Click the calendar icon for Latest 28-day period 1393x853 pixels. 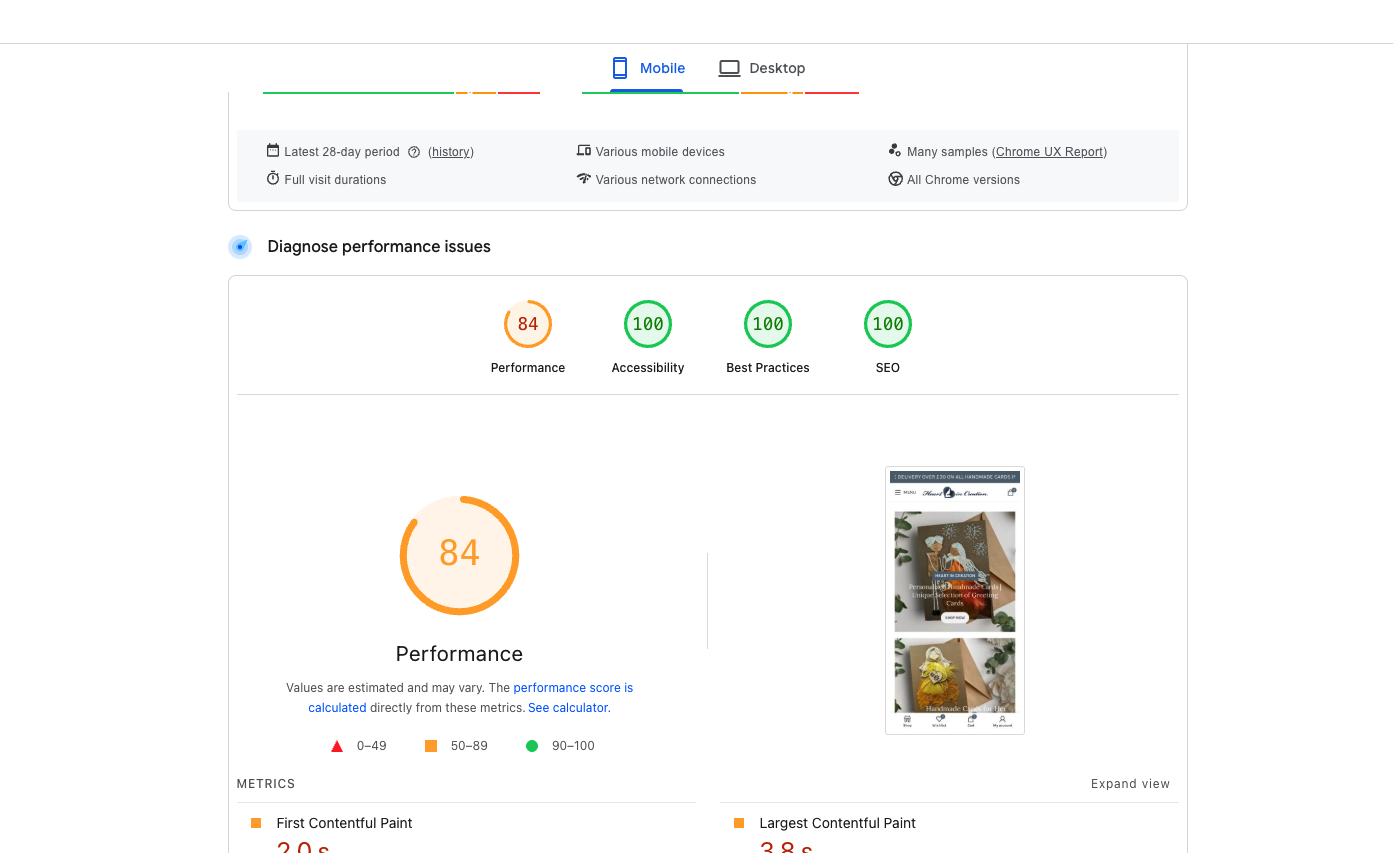(273, 151)
